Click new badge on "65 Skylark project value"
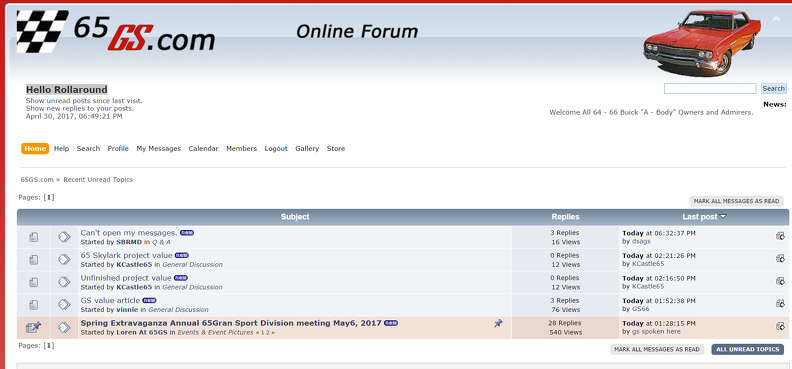 (181, 255)
